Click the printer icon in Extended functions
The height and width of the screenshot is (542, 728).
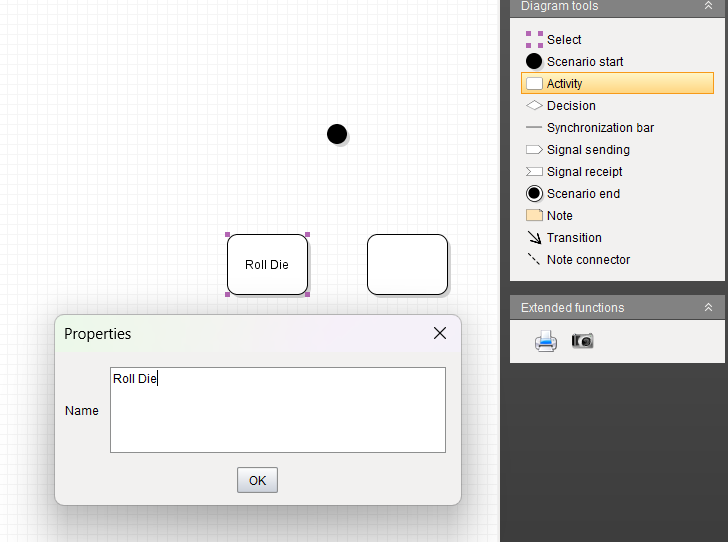(546, 341)
